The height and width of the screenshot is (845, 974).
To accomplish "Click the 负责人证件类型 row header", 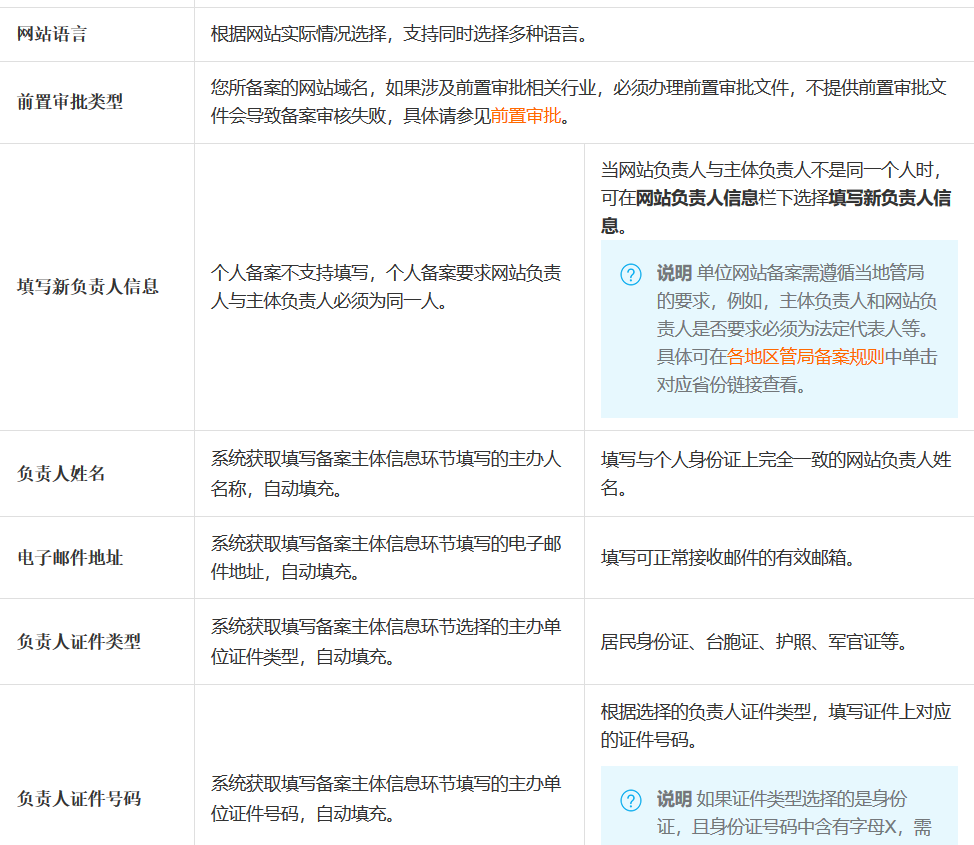I will point(79,642).
